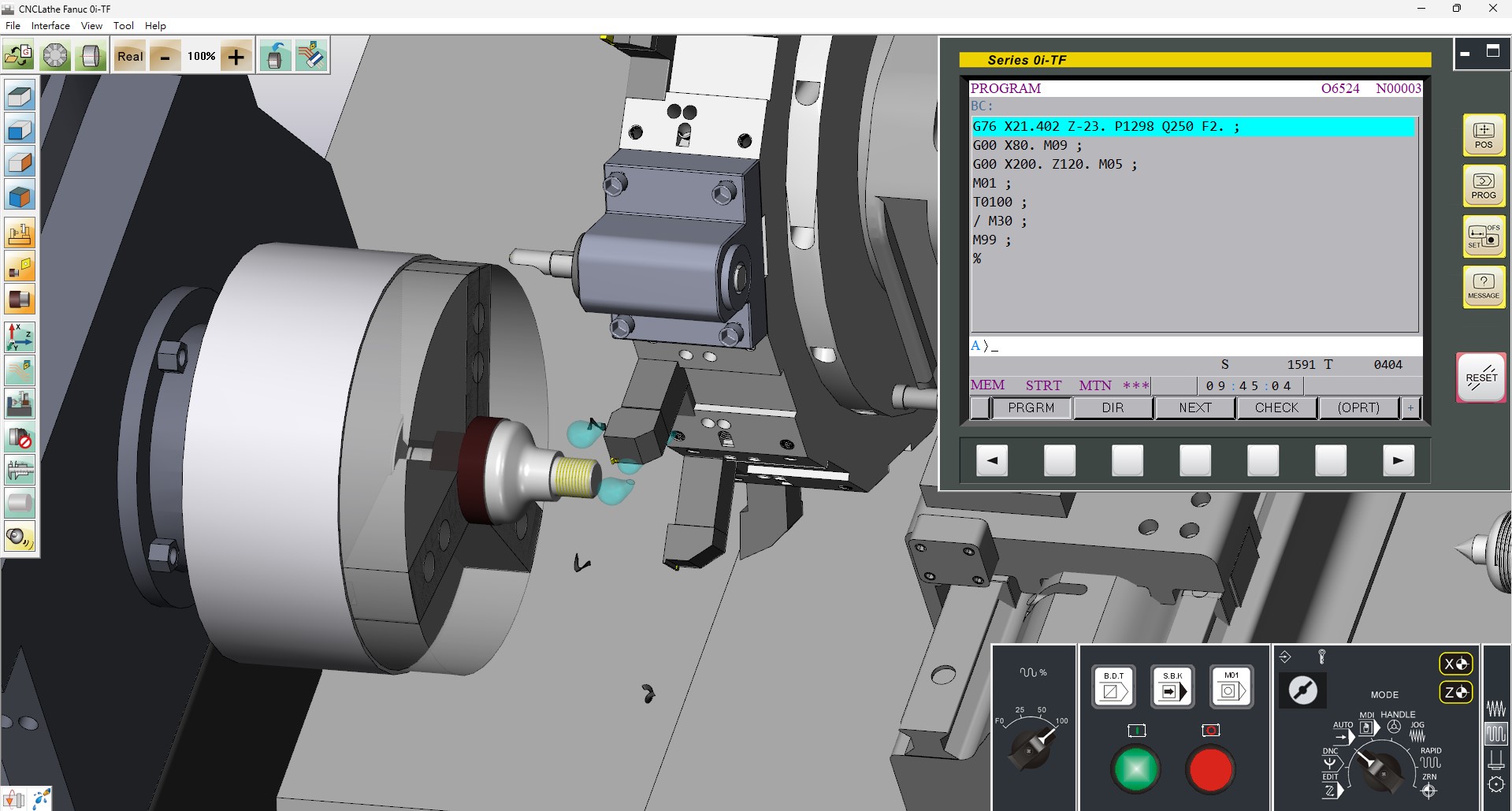The image size is (1512, 811).
Task: Toggle the XYZ coordinate axes display
Action: (20, 337)
